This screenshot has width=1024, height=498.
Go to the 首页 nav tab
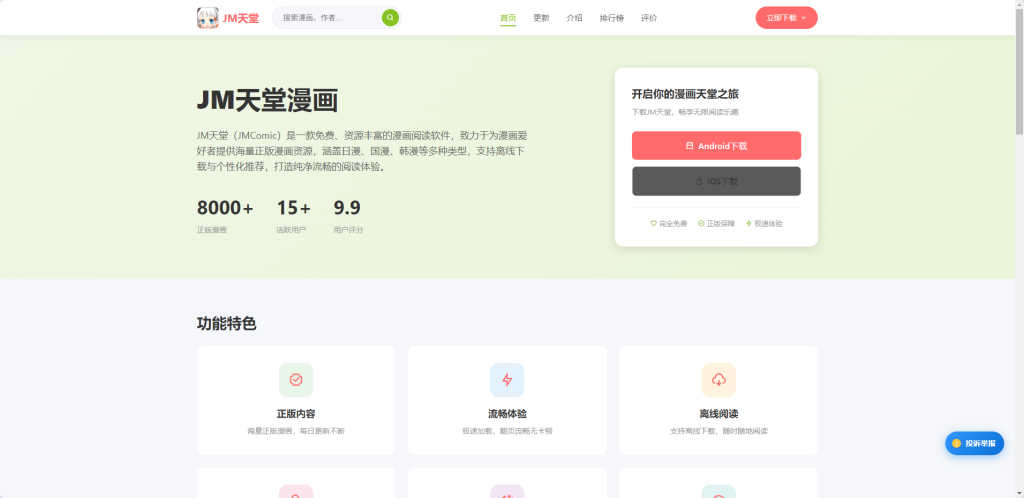click(508, 18)
